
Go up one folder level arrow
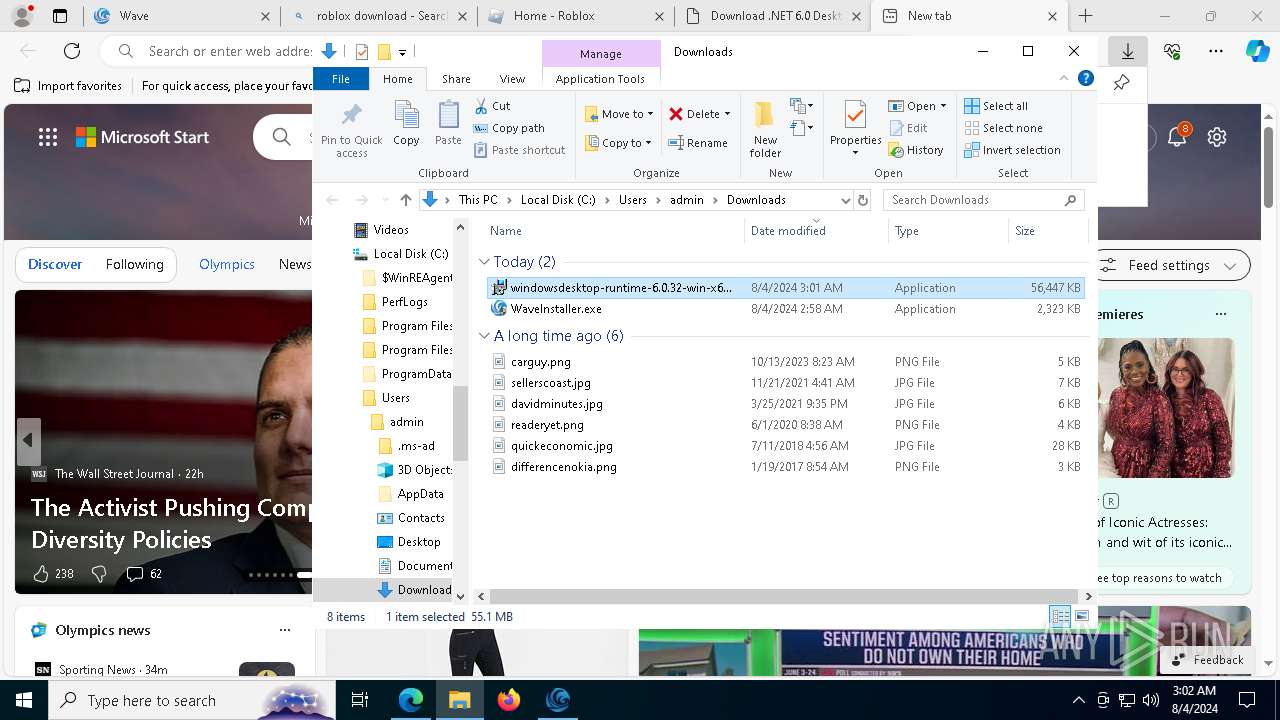pyautogui.click(x=405, y=200)
